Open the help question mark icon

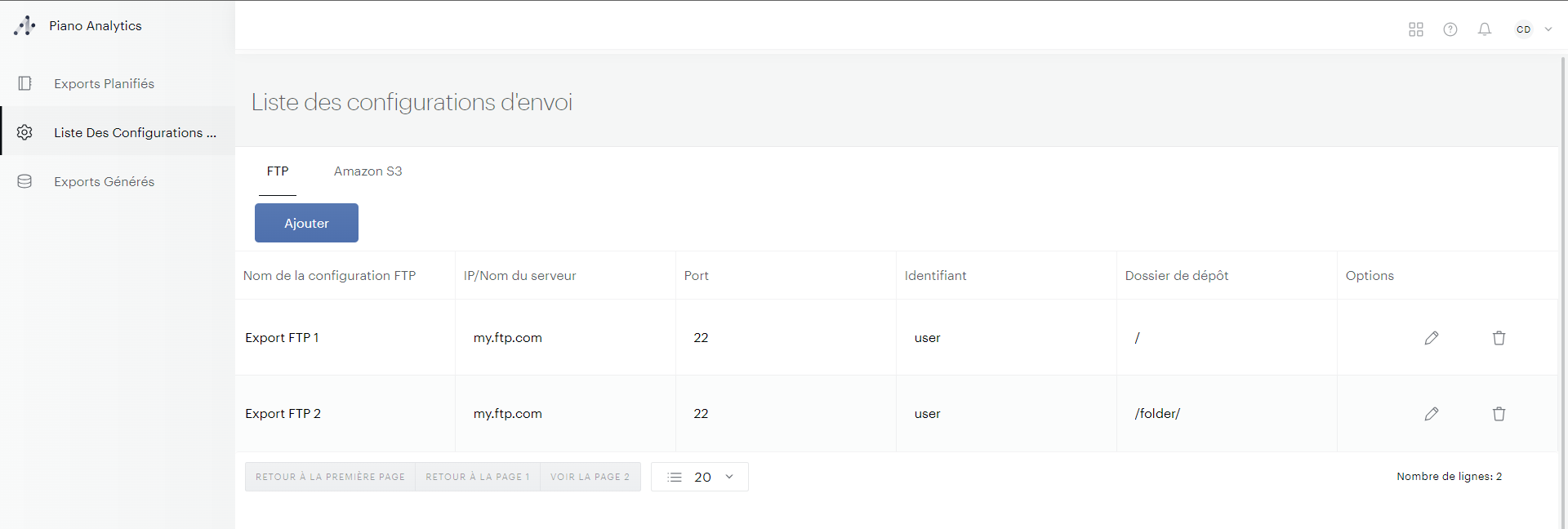(1450, 29)
